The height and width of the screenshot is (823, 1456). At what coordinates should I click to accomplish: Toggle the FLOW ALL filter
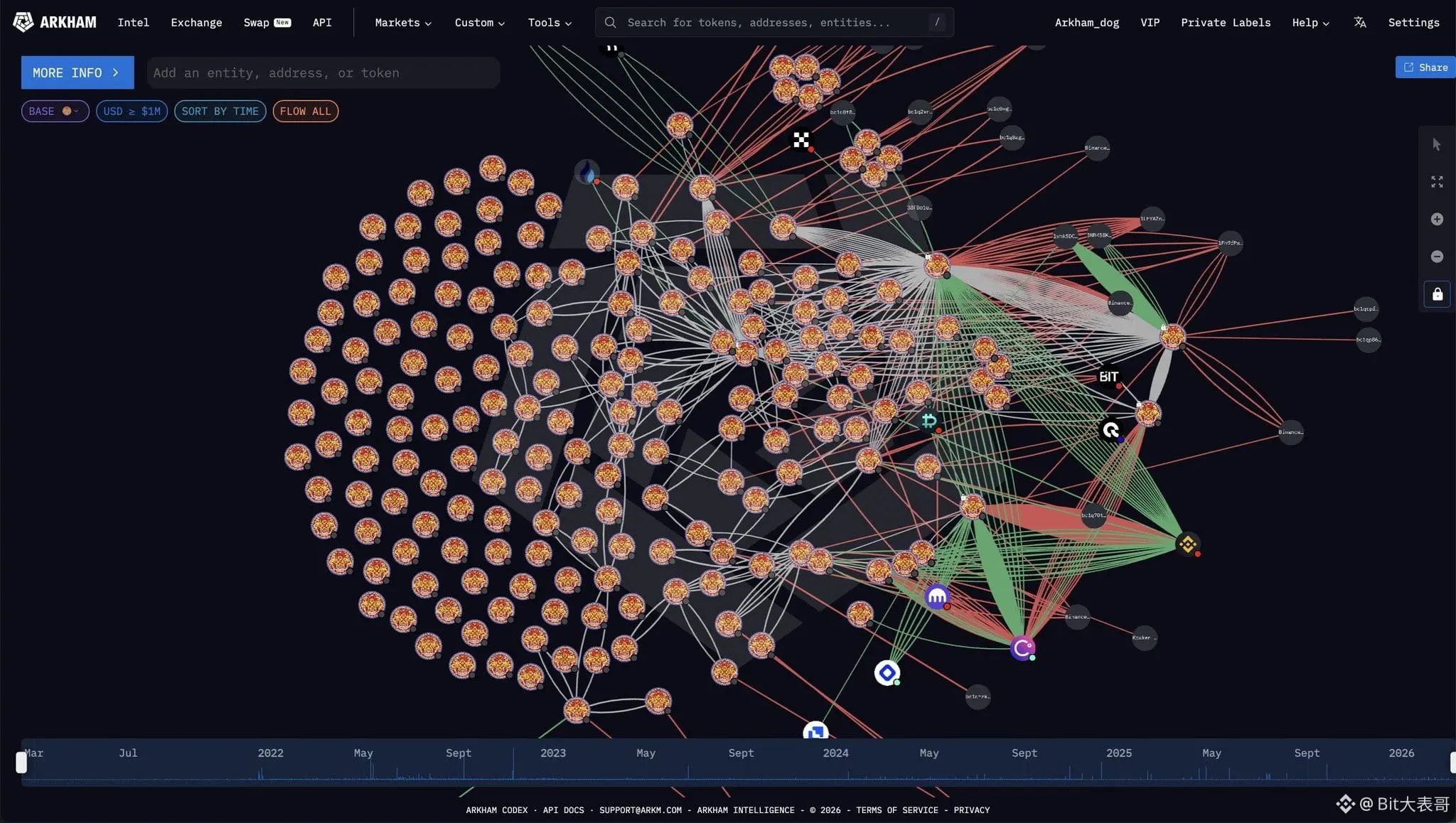[x=305, y=111]
